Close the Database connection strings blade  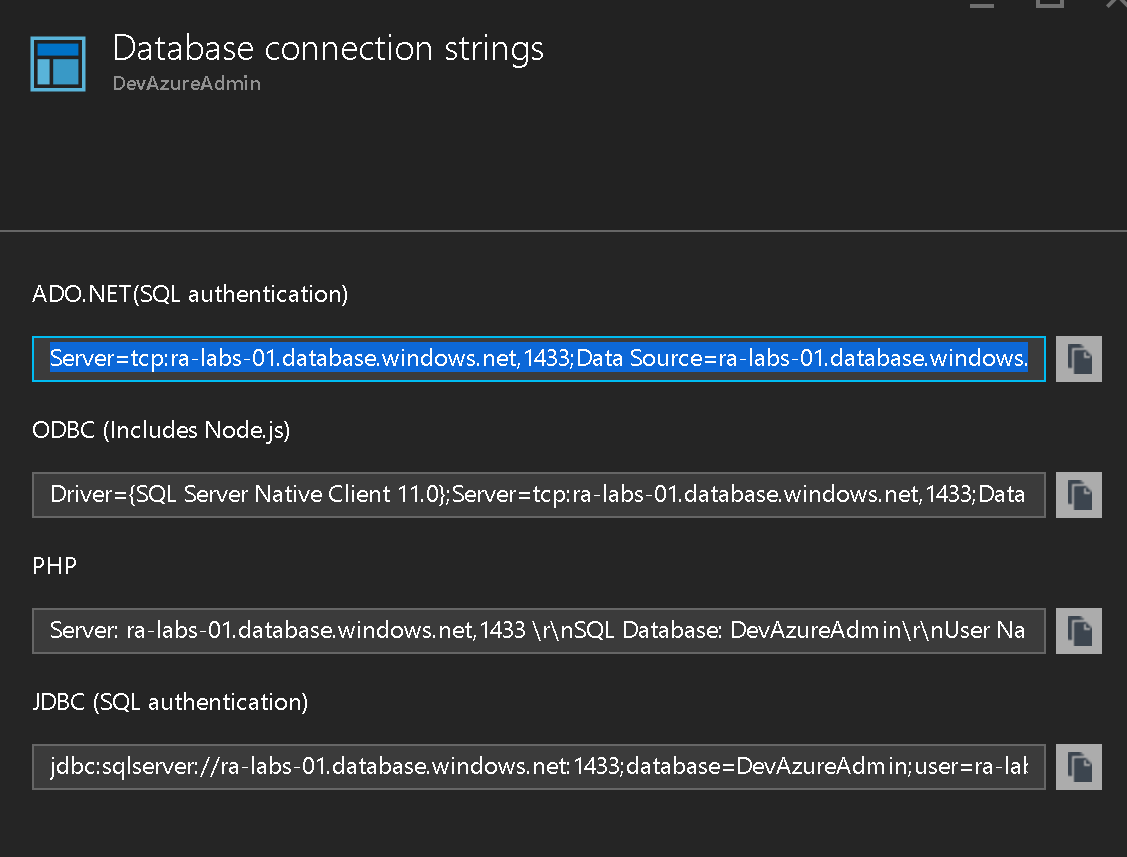(x=1116, y=4)
